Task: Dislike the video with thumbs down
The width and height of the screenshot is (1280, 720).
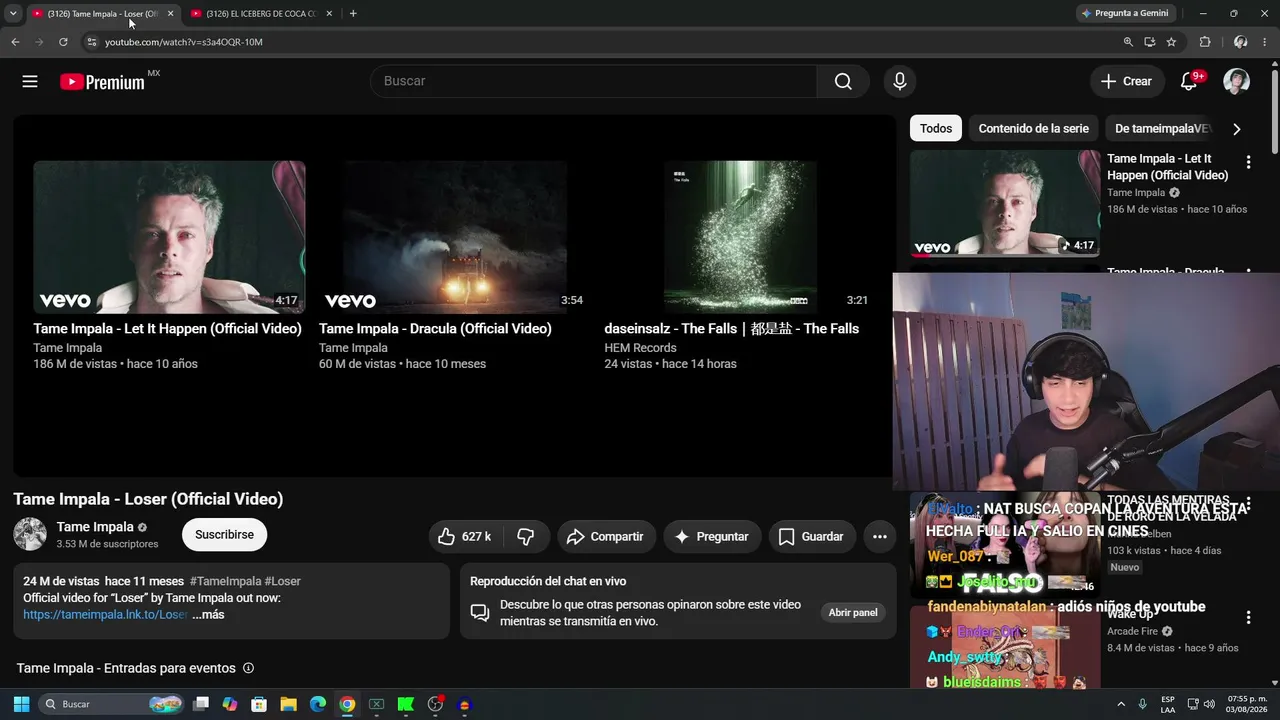Action: coord(526,537)
